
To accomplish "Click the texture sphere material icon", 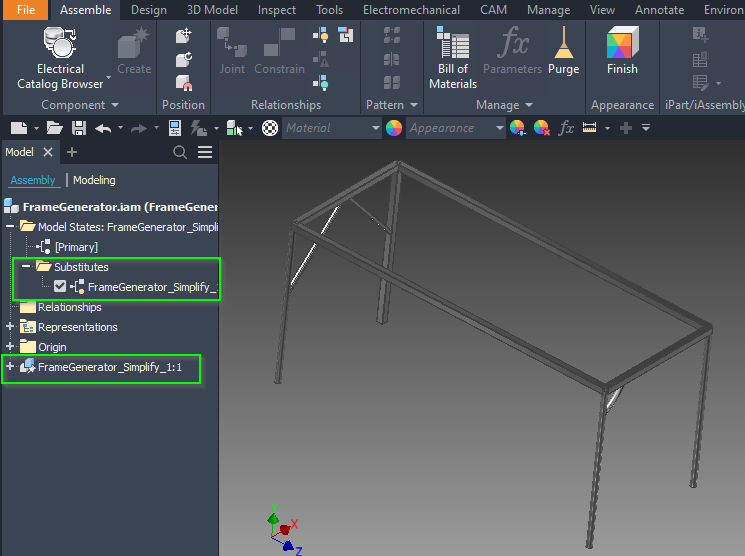I will click(270, 128).
